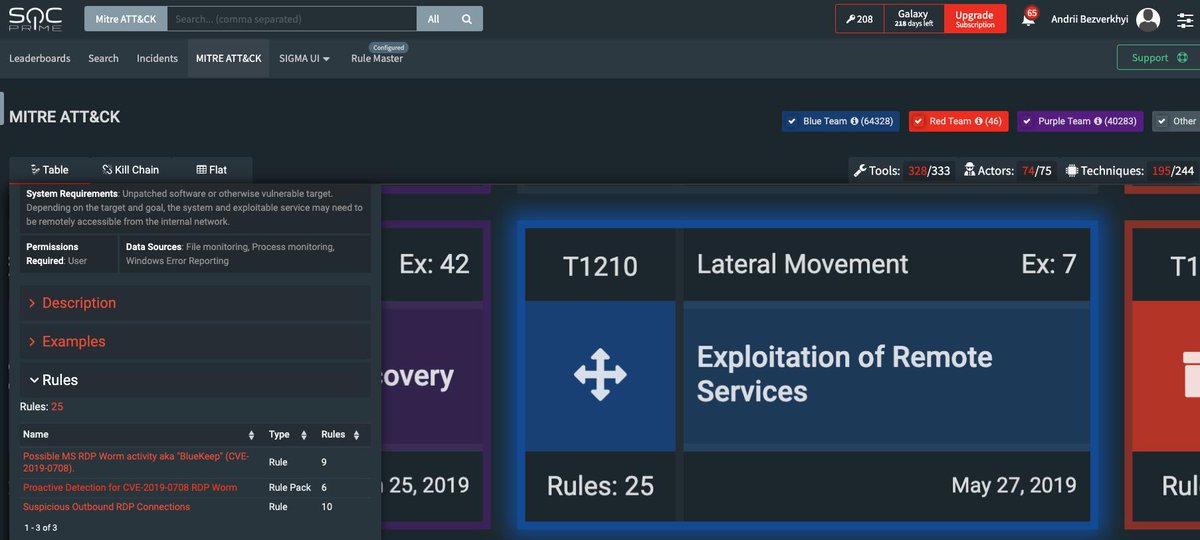Click the Lateral Movement tactic header tile

(x=887, y=265)
